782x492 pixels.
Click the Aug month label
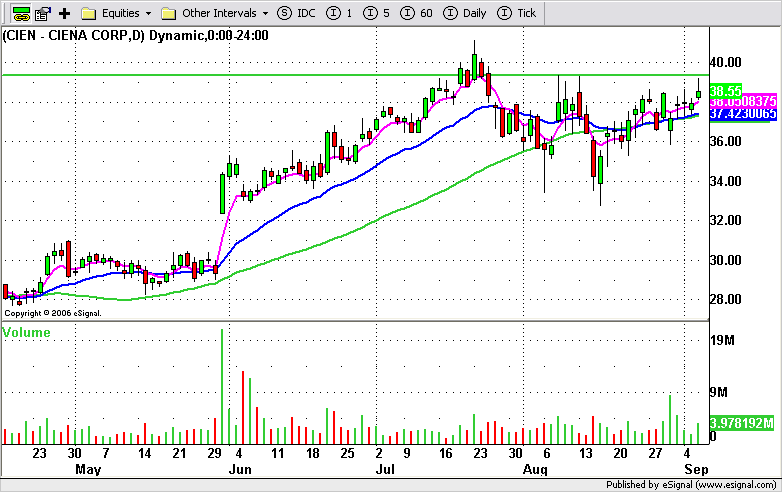(535, 470)
